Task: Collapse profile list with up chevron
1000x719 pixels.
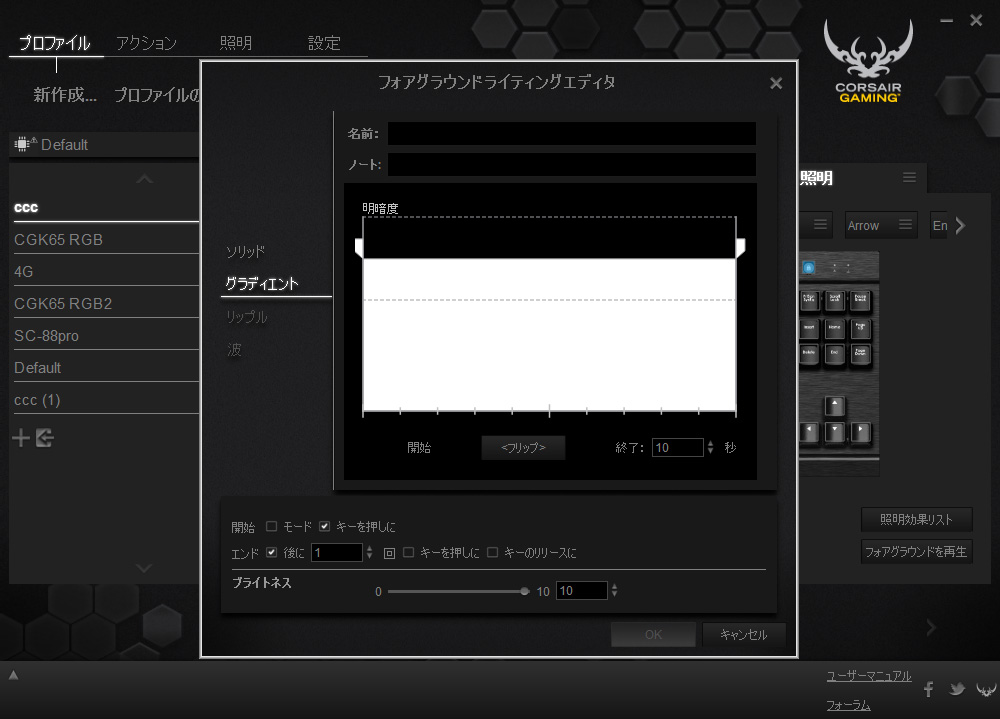Action: click(x=145, y=179)
